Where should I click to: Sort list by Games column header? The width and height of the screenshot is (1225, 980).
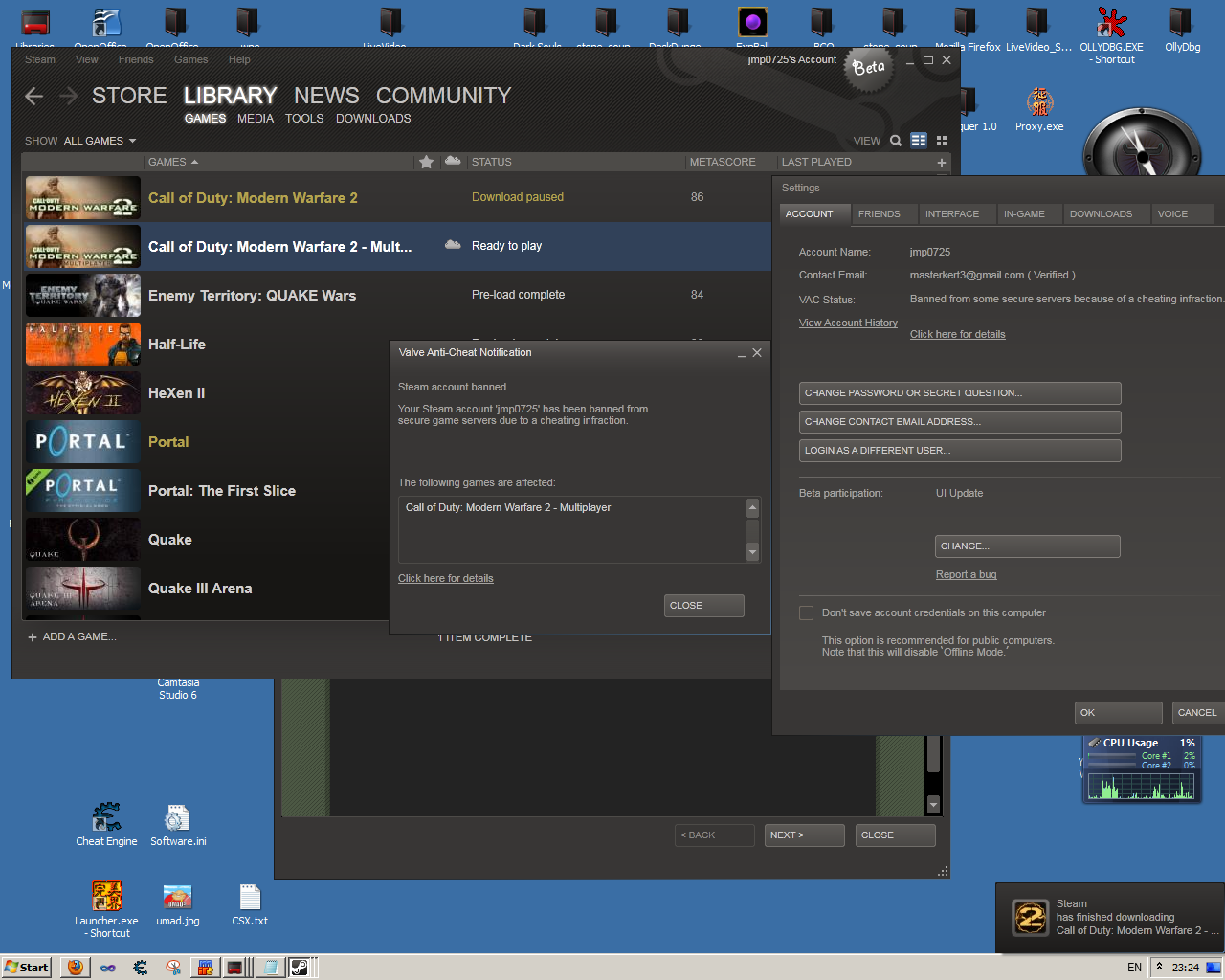(x=172, y=162)
